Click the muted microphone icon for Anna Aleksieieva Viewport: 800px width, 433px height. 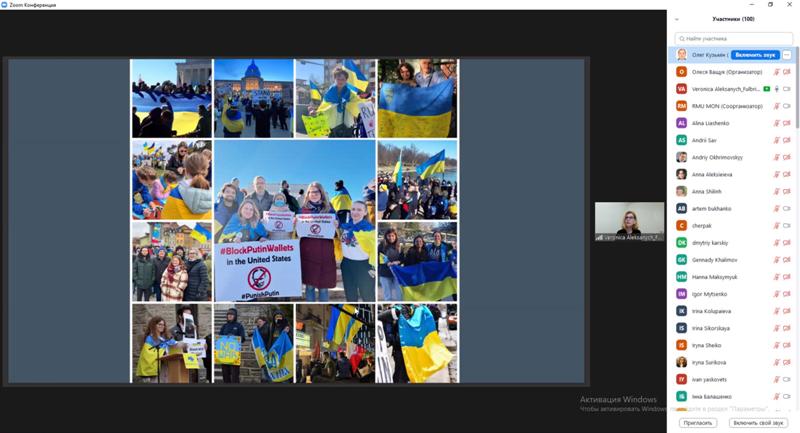pyautogui.click(x=777, y=174)
